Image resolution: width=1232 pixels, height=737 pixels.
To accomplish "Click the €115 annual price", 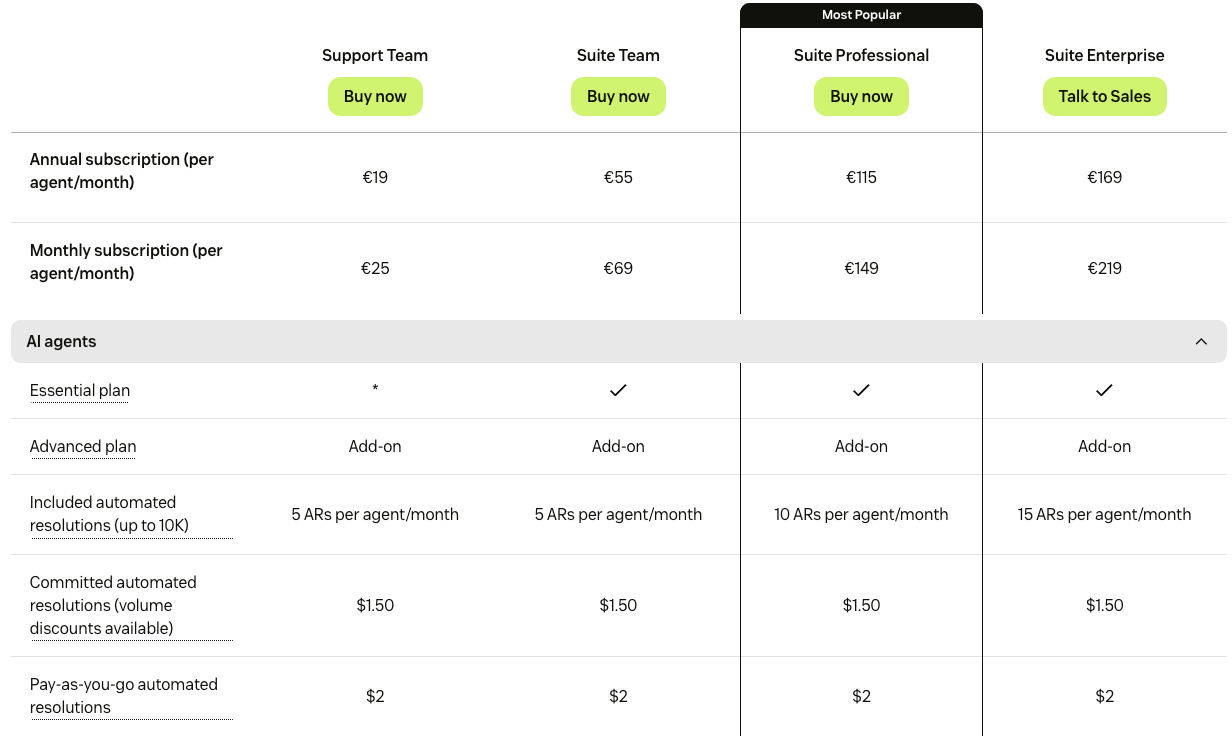I will (861, 178).
